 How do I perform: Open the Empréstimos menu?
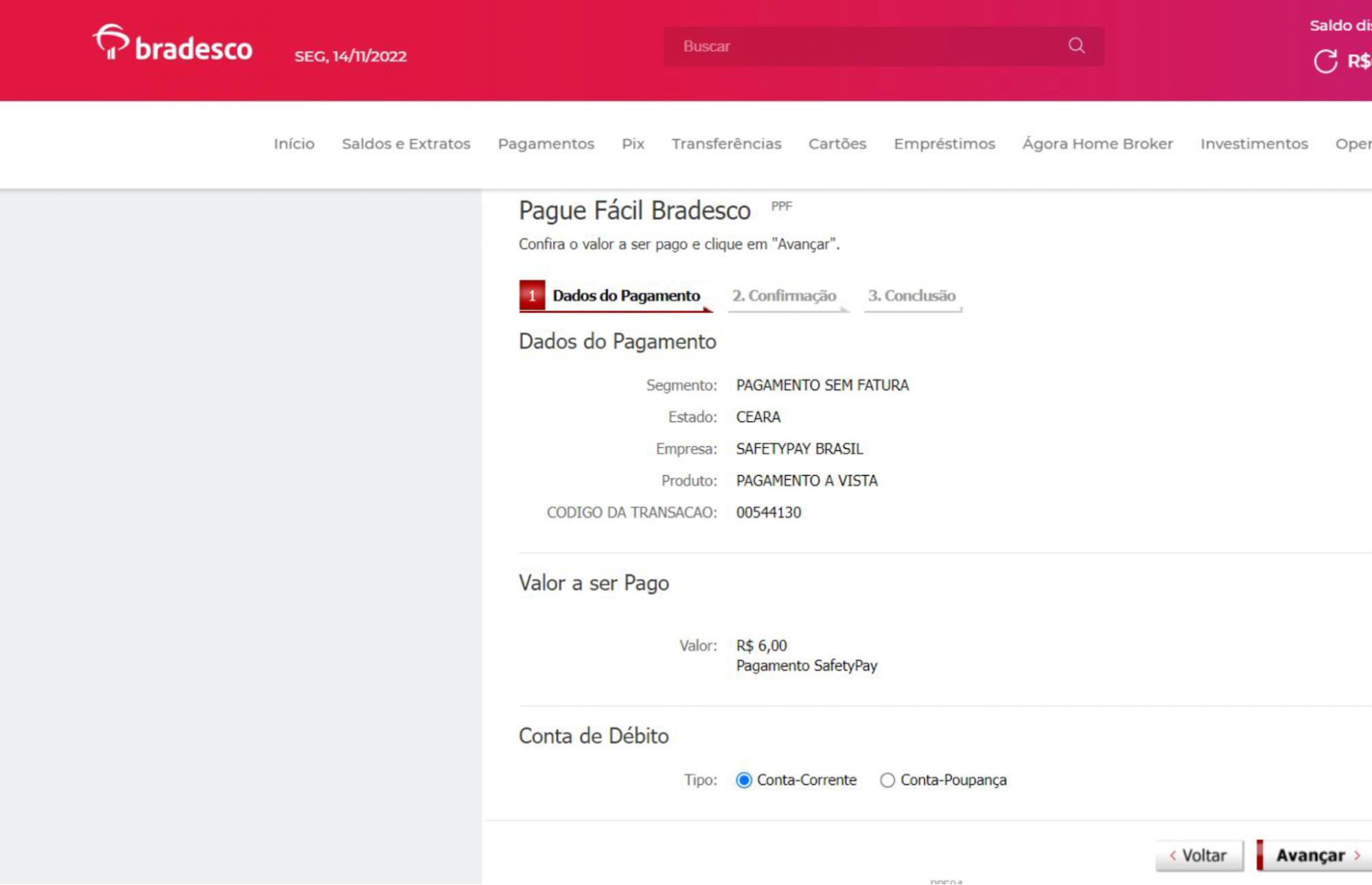tap(944, 143)
